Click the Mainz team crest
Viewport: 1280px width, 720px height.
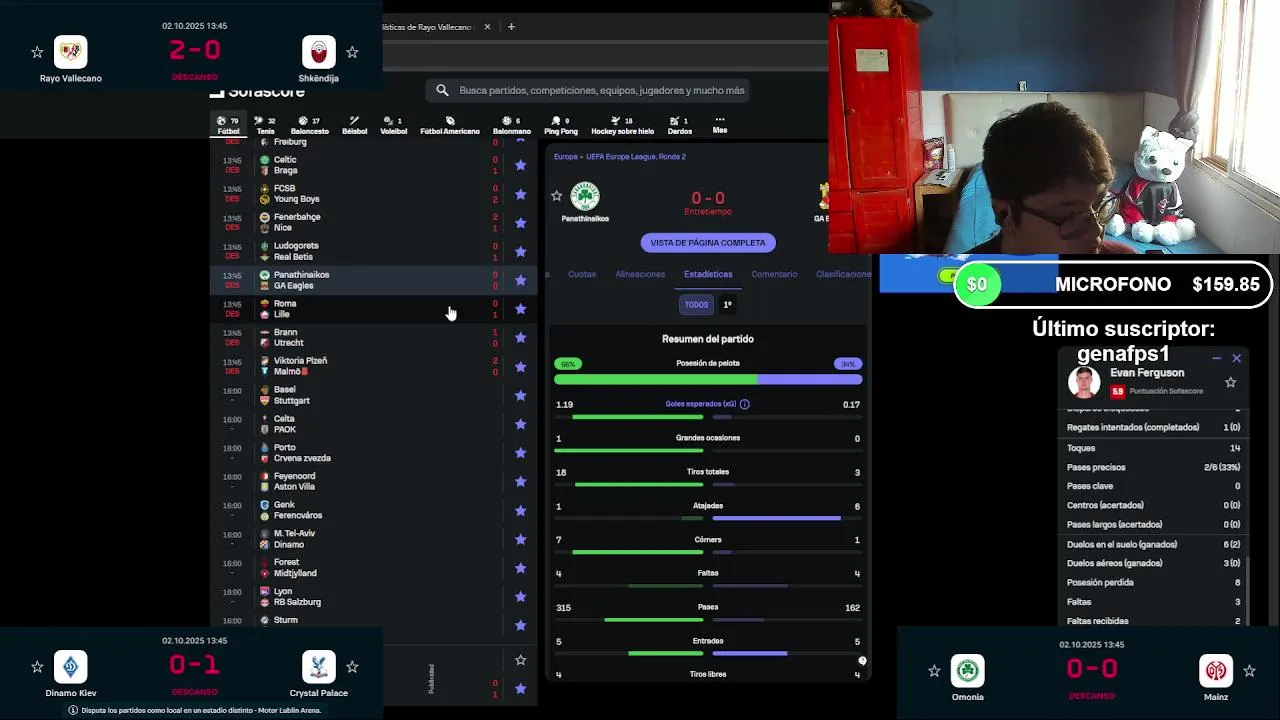pos(1216,670)
